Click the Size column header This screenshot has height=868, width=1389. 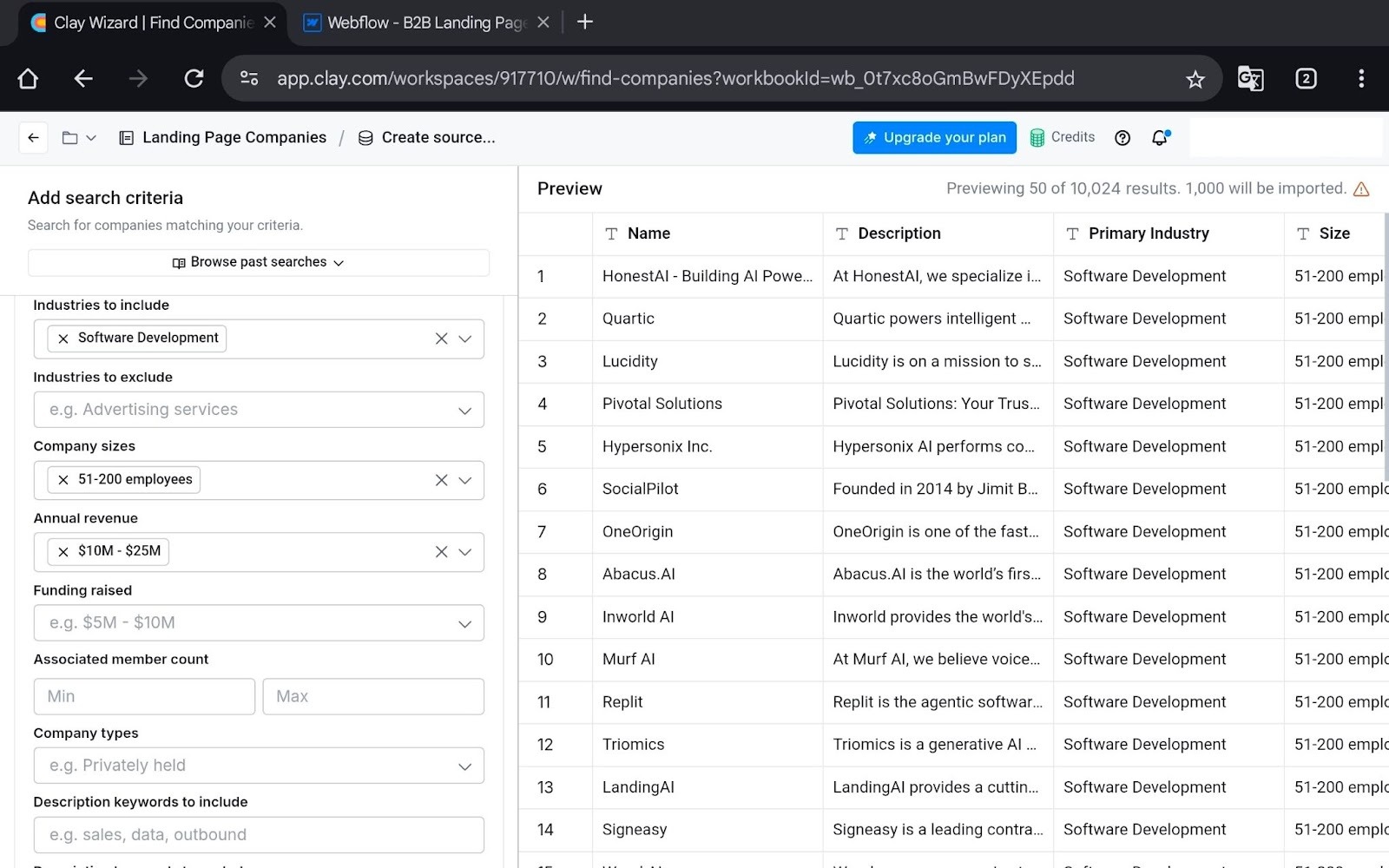[x=1335, y=233]
